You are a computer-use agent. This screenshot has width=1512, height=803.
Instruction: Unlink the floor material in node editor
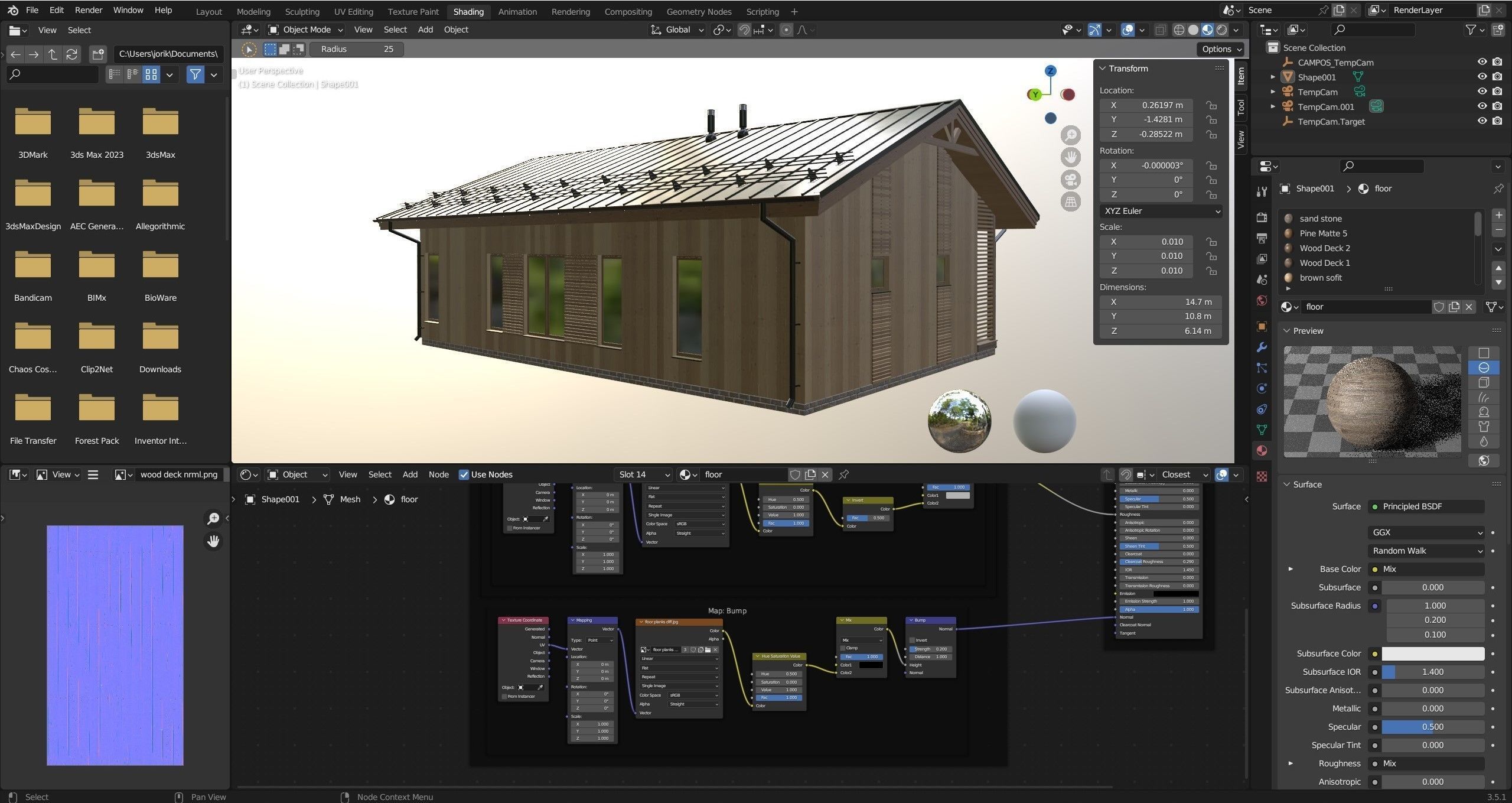(x=825, y=474)
